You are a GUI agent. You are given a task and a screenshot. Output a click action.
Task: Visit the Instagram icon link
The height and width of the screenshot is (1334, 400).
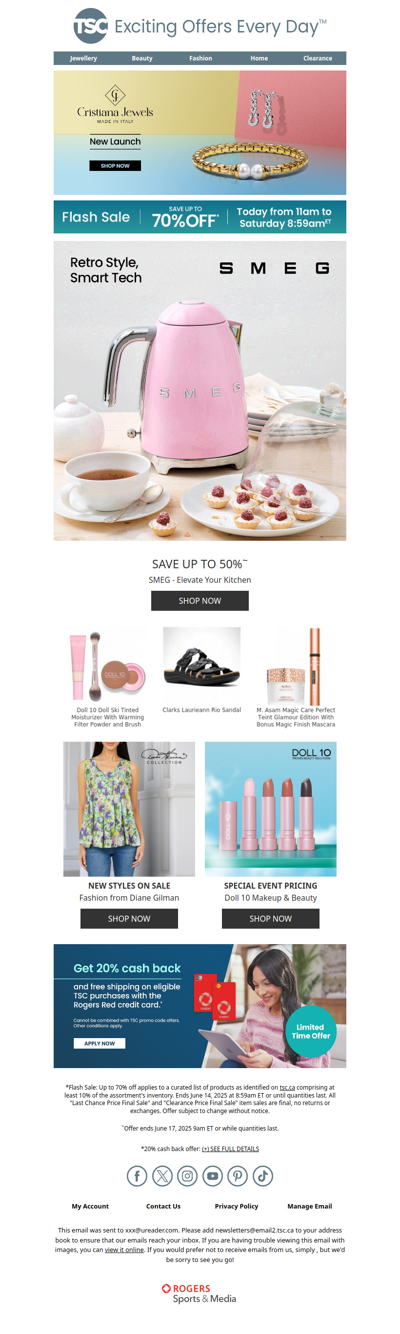click(187, 1176)
